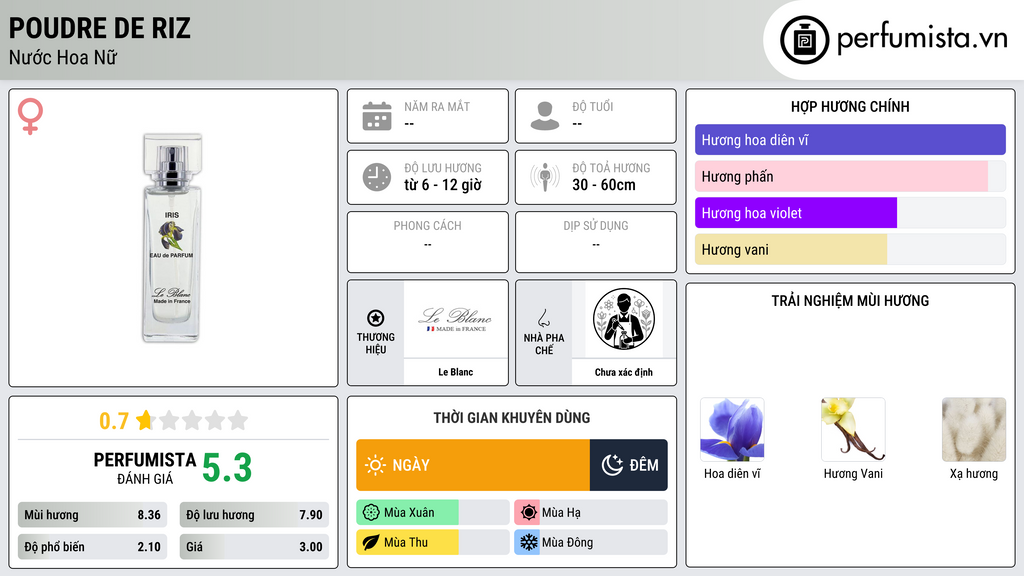
Task: Select the Hương Vani vanilla note image
Action: click(x=853, y=430)
